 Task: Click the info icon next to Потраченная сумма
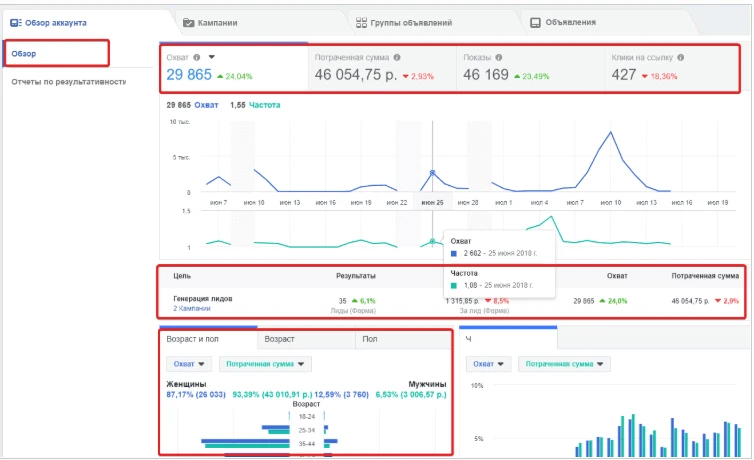[397, 57]
